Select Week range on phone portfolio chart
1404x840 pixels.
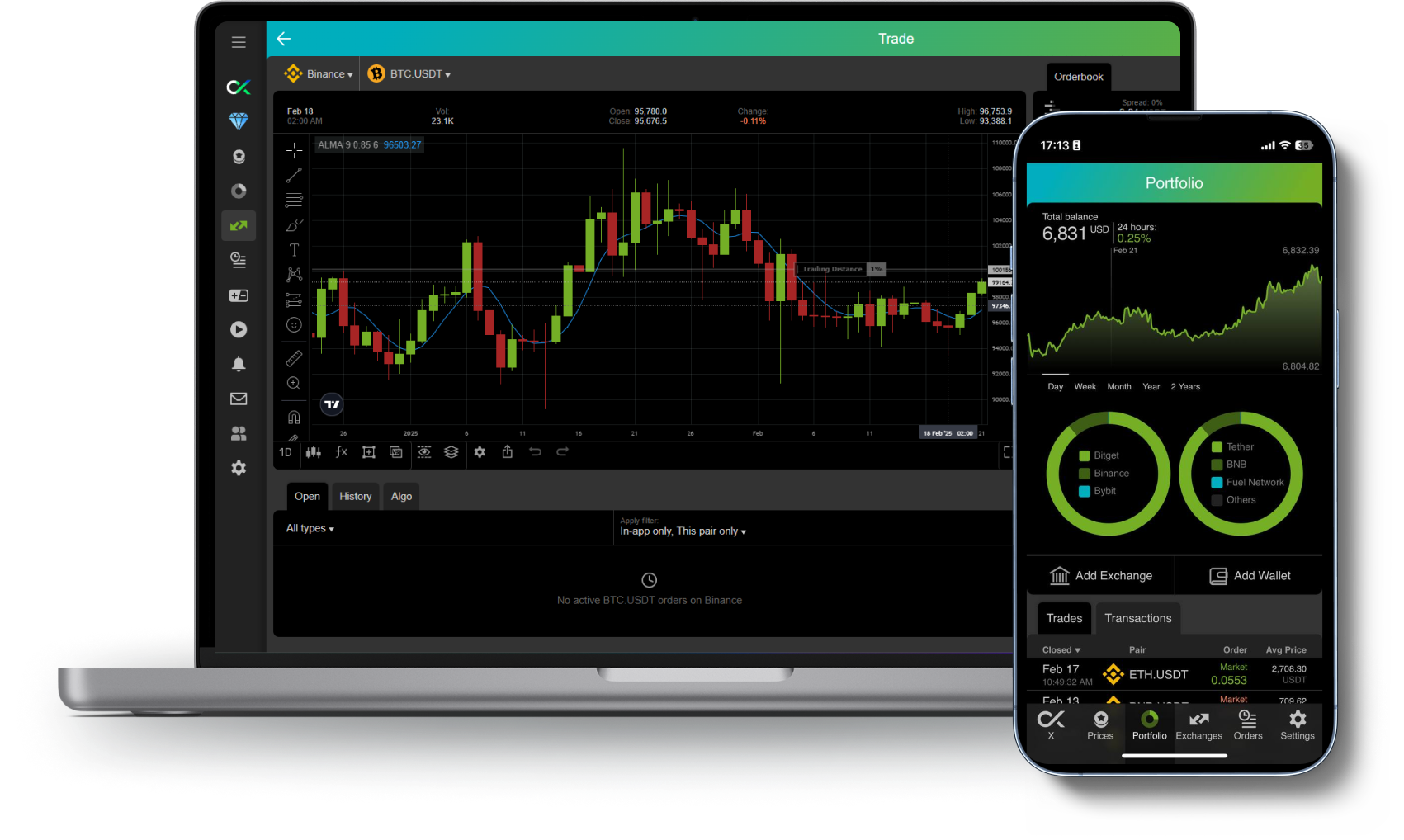point(1085,386)
